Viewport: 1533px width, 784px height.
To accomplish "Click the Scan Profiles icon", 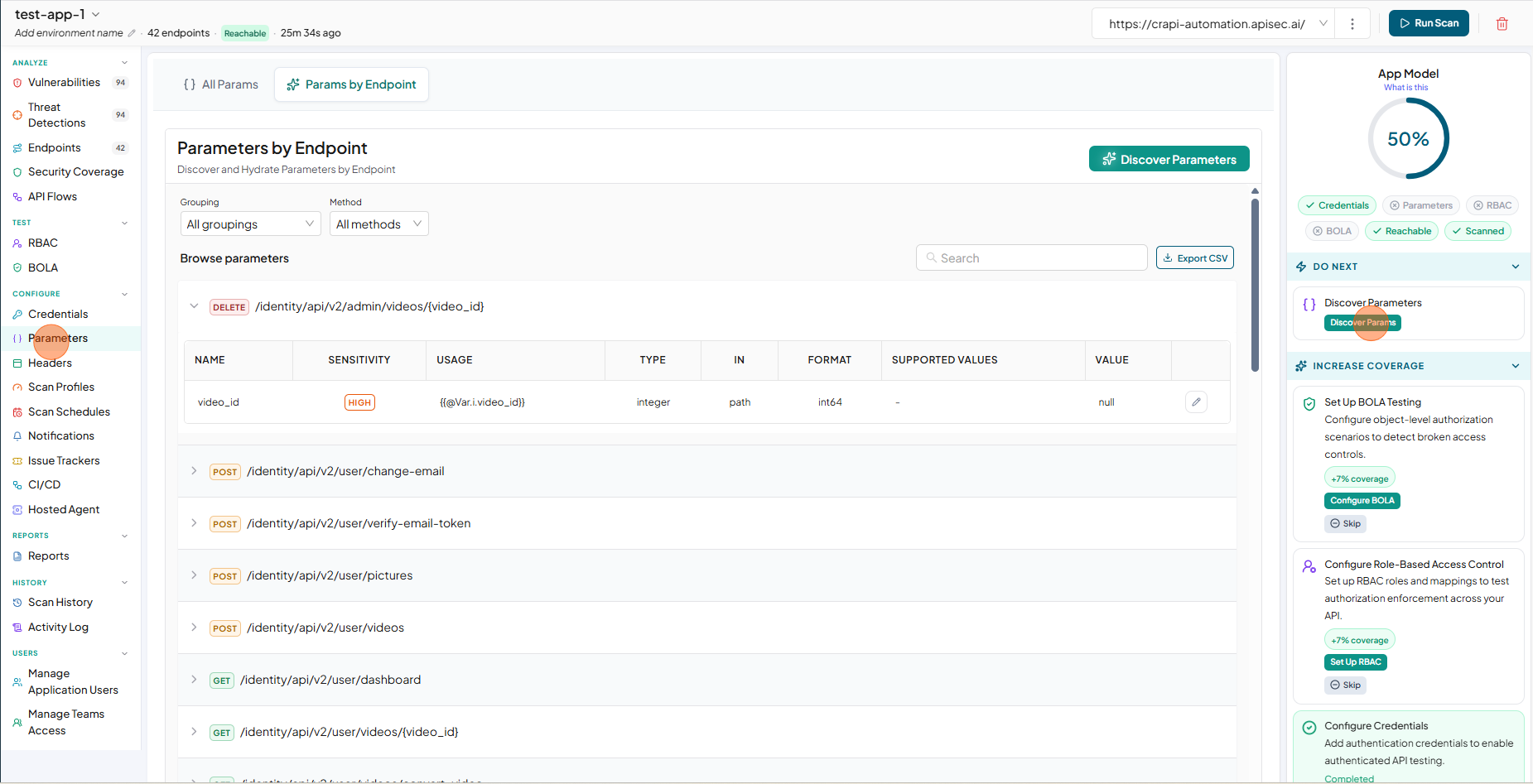I will (x=17, y=387).
